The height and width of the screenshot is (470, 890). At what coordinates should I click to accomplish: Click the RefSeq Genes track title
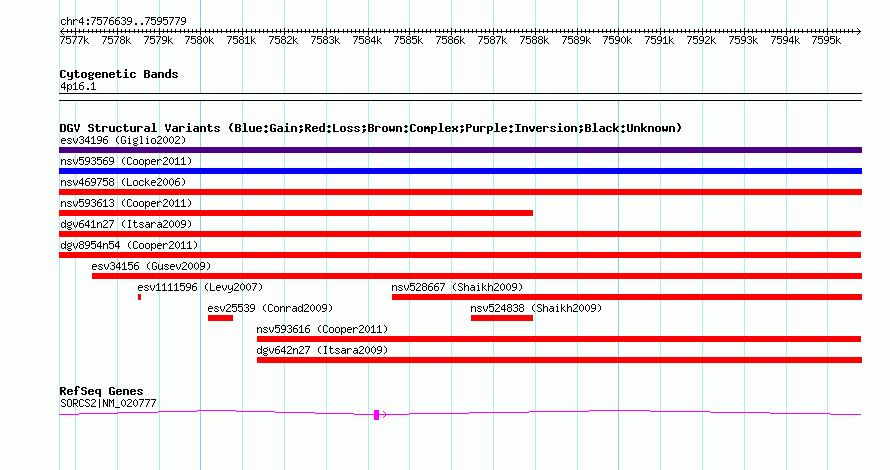[101, 391]
